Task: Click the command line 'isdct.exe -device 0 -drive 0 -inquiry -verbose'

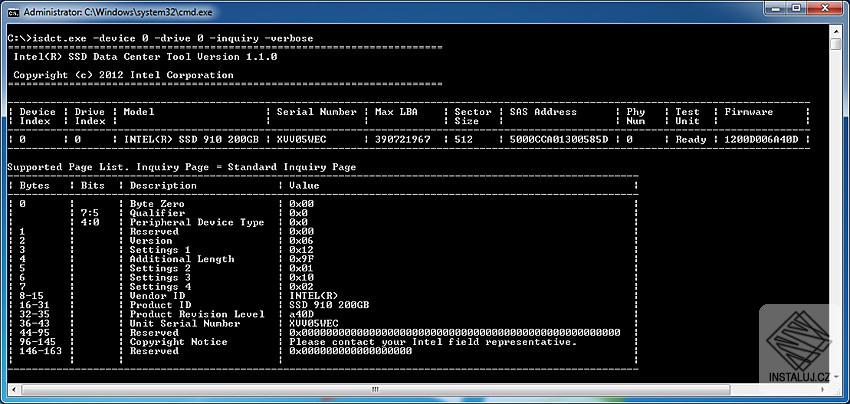Action: pyautogui.click(x=172, y=39)
